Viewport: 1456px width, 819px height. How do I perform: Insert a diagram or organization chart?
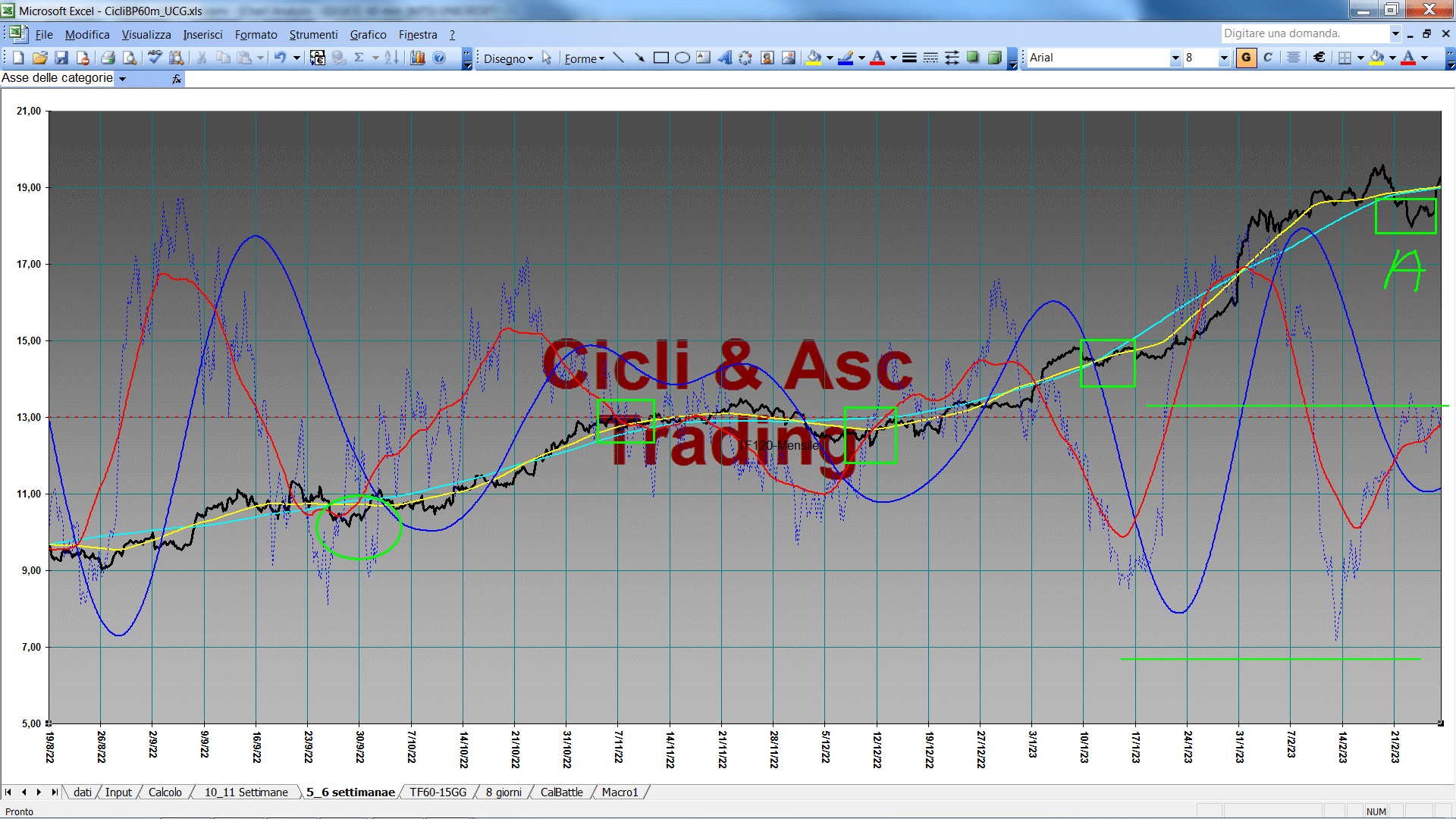click(x=745, y=58)
